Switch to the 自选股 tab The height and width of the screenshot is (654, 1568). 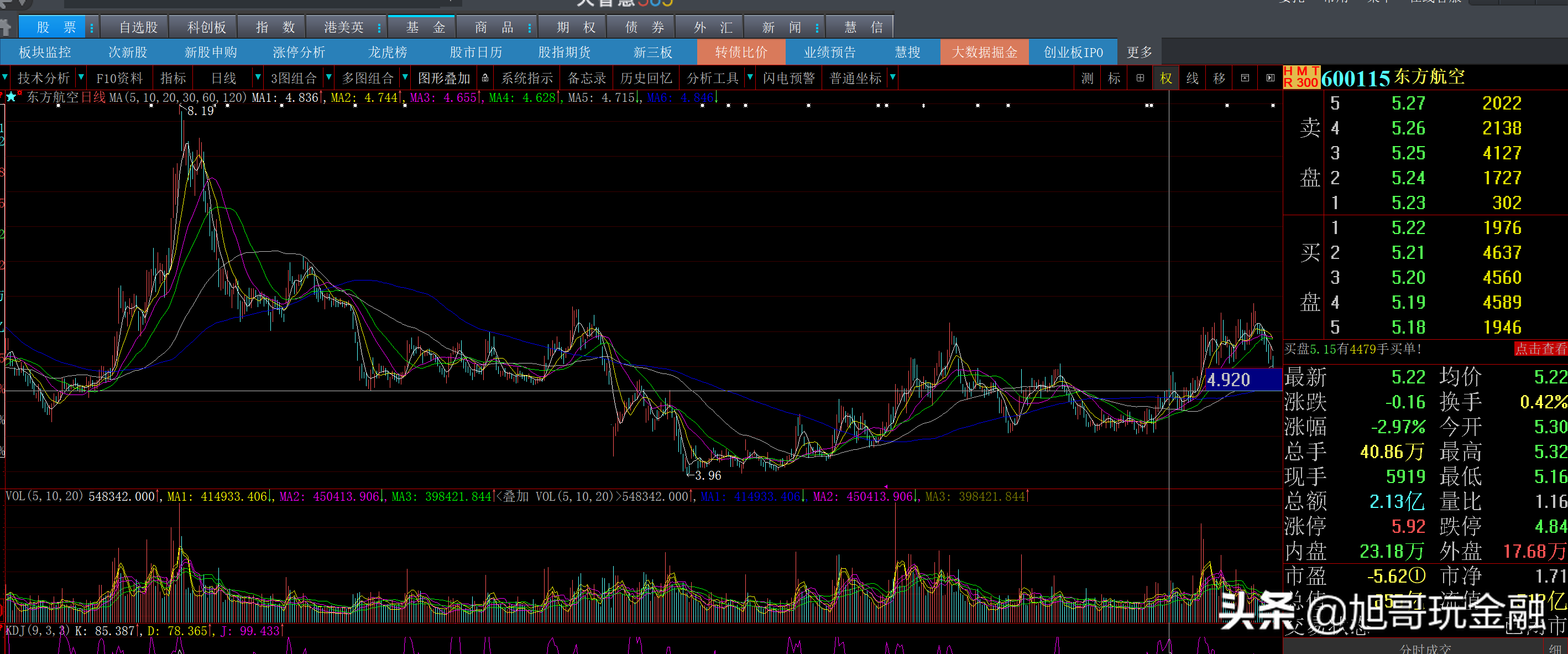[x=138, y=28]
